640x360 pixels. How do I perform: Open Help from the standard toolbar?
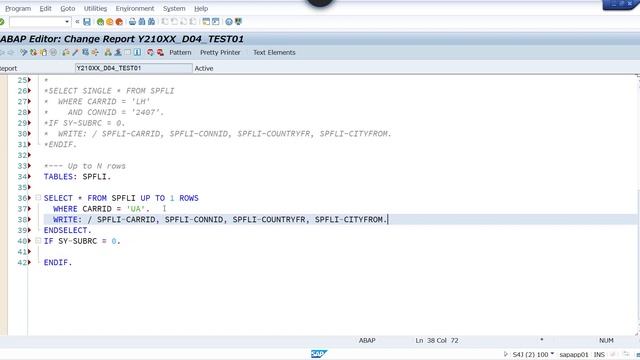[x=229, y=22]
